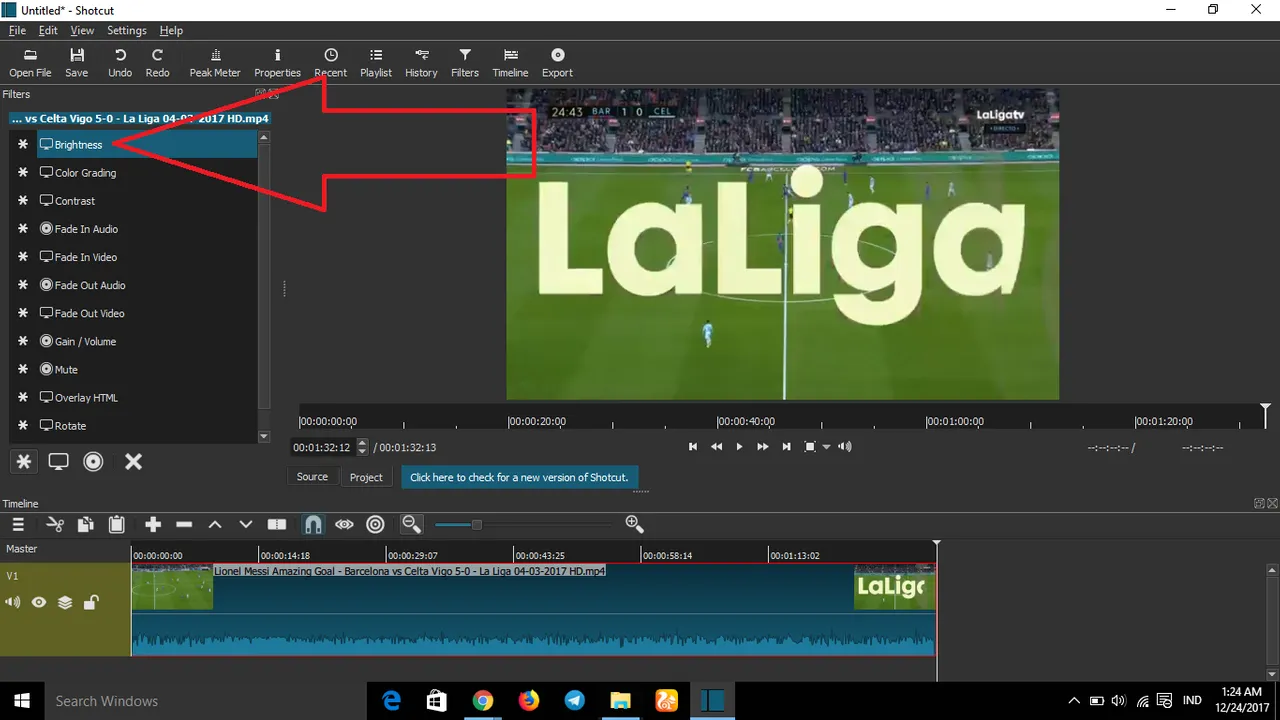
Task: Ripple delete with the minus icon
Action: (x=184, y=524)
